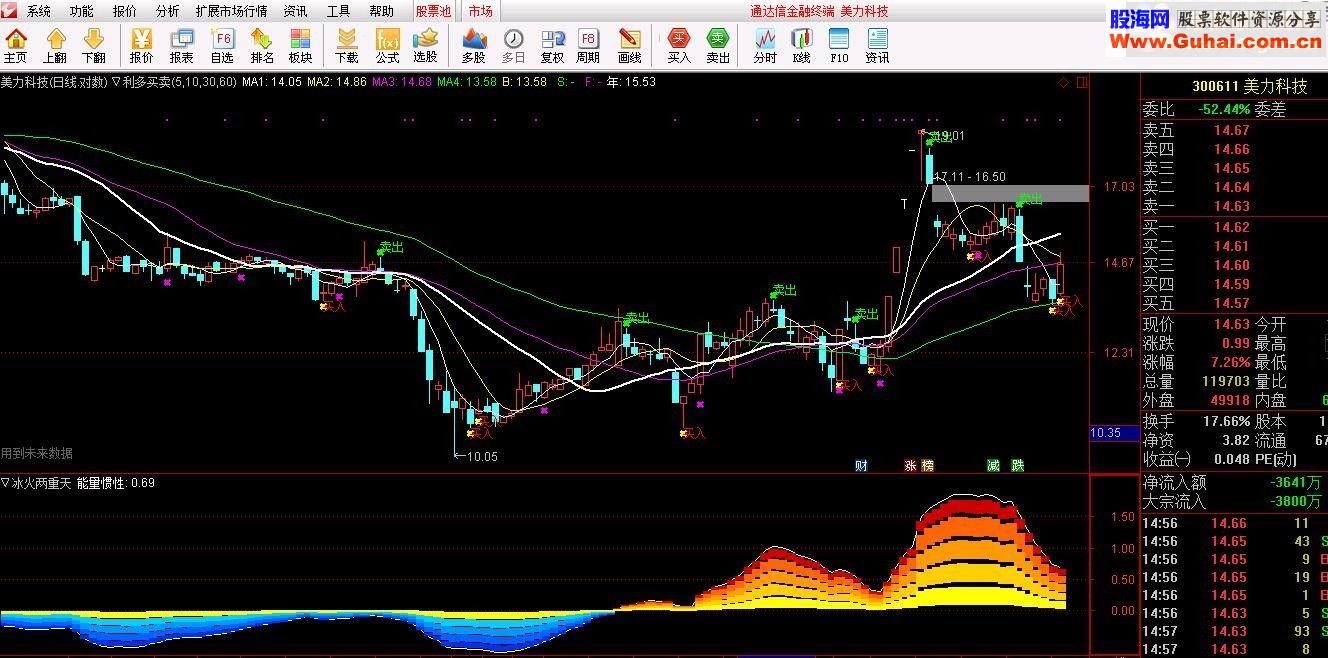Click the 用到未来数据 notice text
This screenshot has height=658, width=1328.
(x=37, y=452)
